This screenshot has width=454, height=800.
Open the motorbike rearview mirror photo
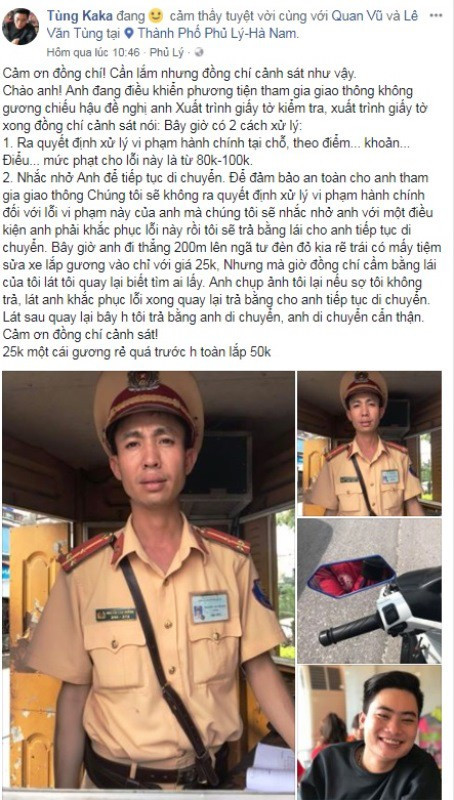[369, 590]
